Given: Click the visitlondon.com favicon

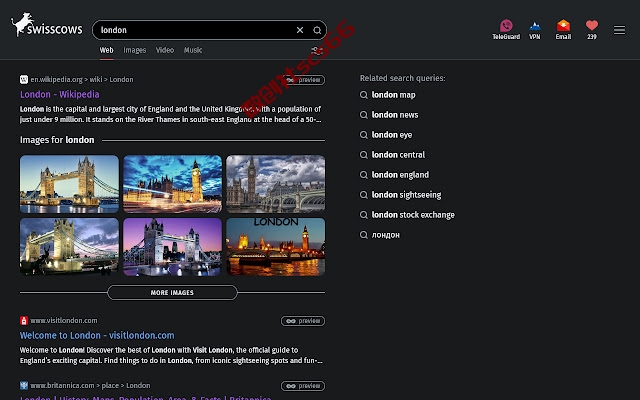Looking at the screenshot, I should (x=24, y=320).
